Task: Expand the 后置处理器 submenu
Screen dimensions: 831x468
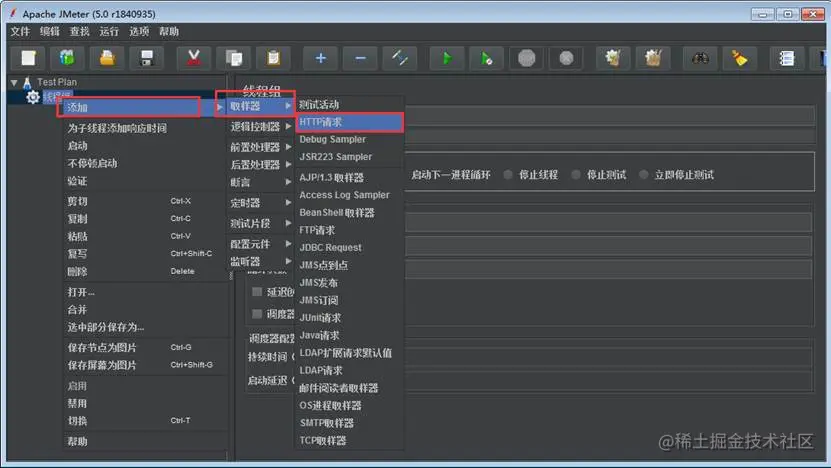Action: (261, 165)
